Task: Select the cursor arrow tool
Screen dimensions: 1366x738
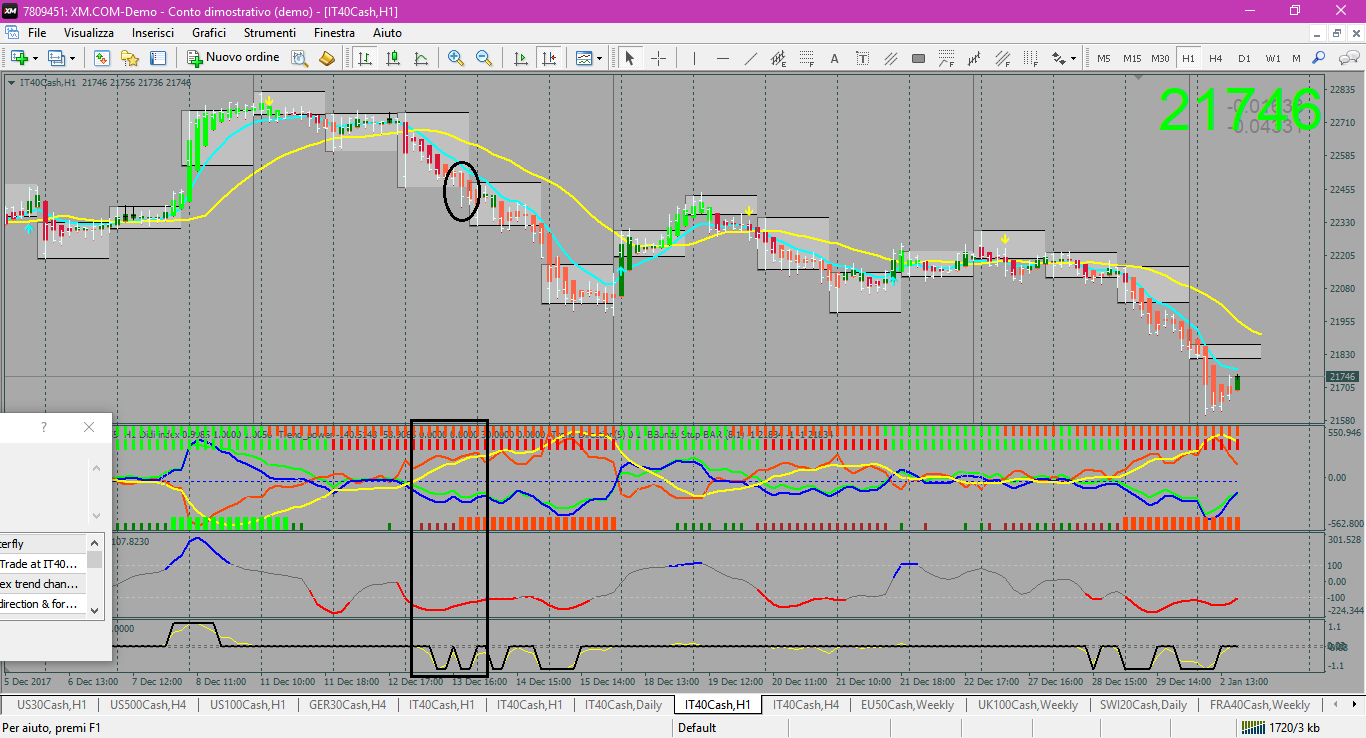Action: point(629,58)
